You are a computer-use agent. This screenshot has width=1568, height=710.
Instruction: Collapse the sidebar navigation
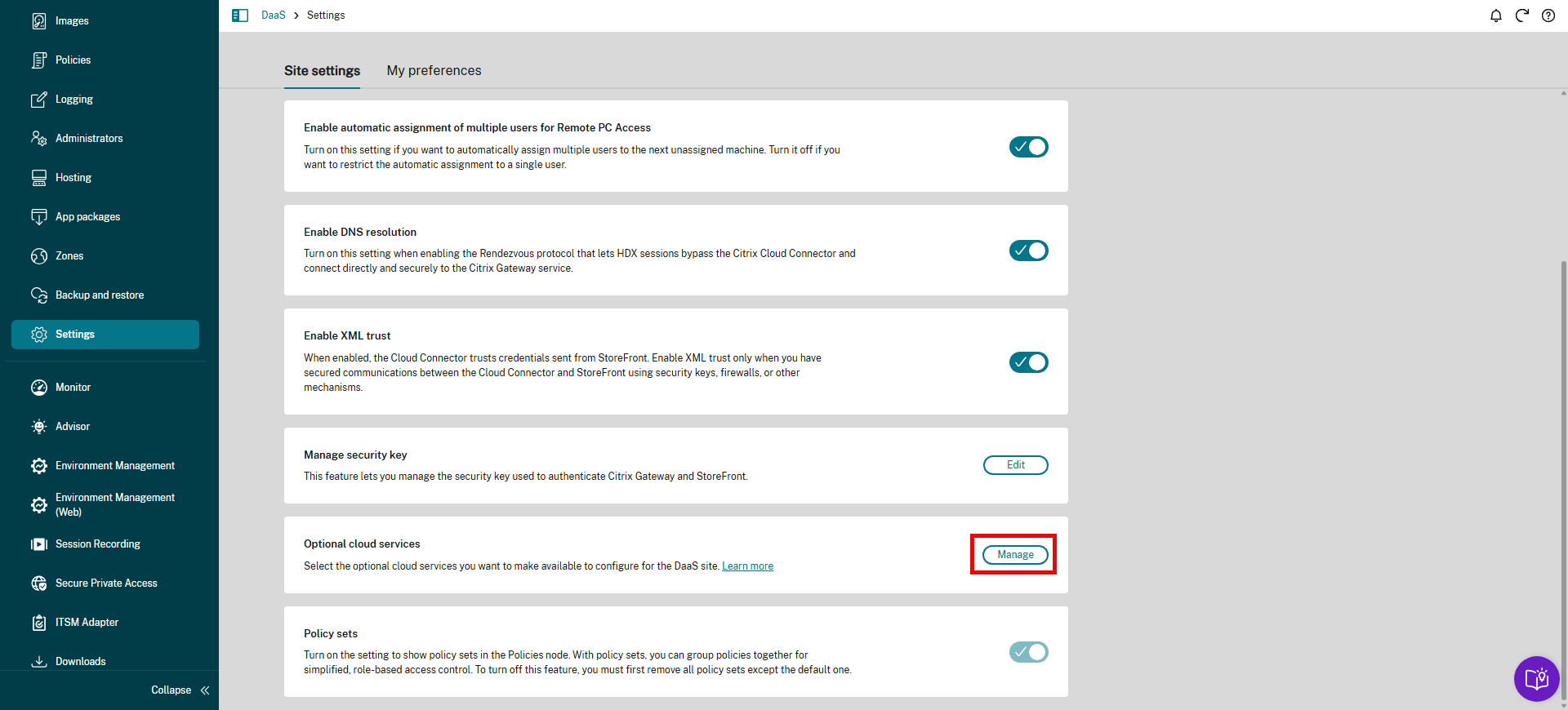180,690
